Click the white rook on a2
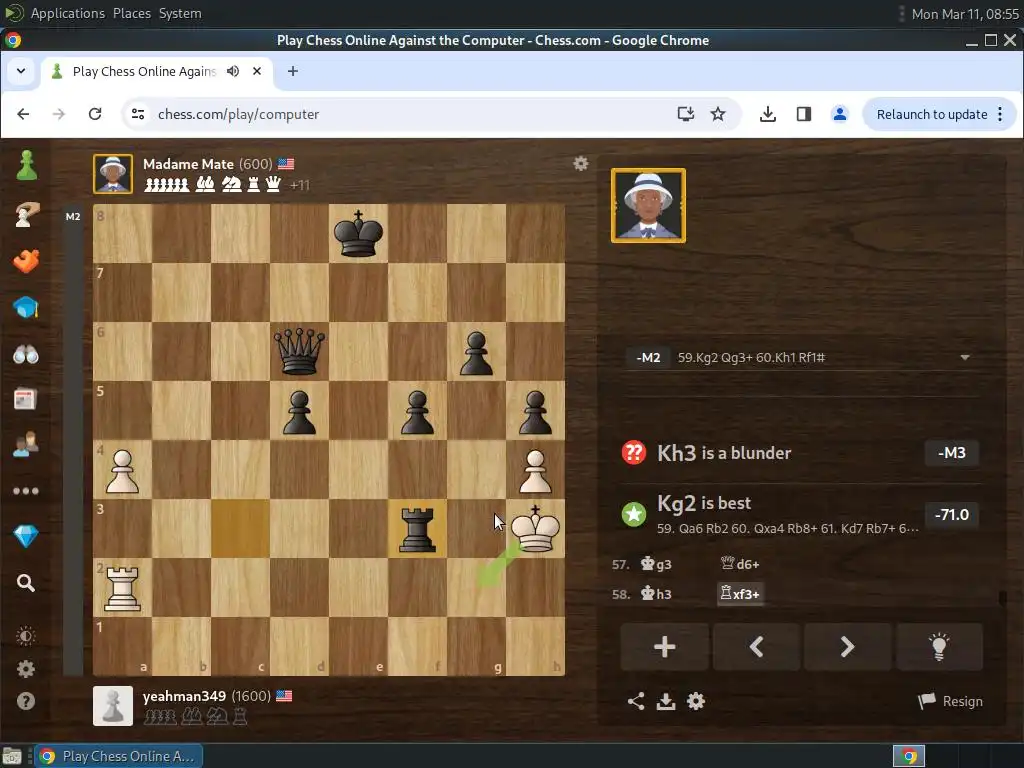Image resolution: width=1024 pixels, height=768 pixels. [x=122, y=587]
